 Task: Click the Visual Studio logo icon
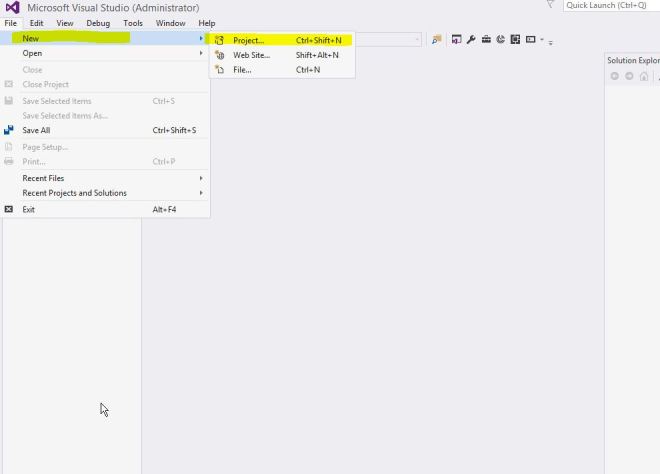pyautogui.click(x=12, y=7)
